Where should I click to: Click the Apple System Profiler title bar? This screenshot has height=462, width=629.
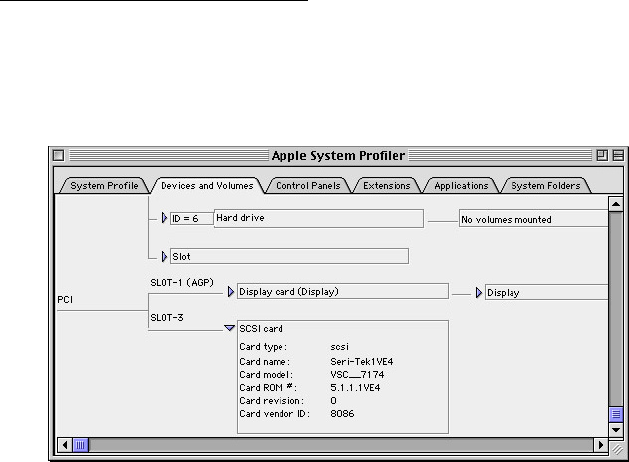[339, 155]
